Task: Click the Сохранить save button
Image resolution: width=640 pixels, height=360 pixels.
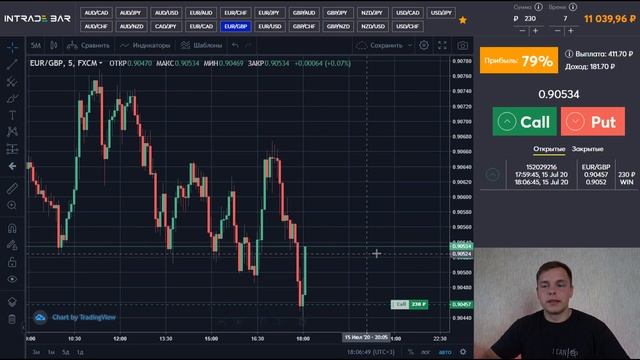Action: (x=380, y=45)
